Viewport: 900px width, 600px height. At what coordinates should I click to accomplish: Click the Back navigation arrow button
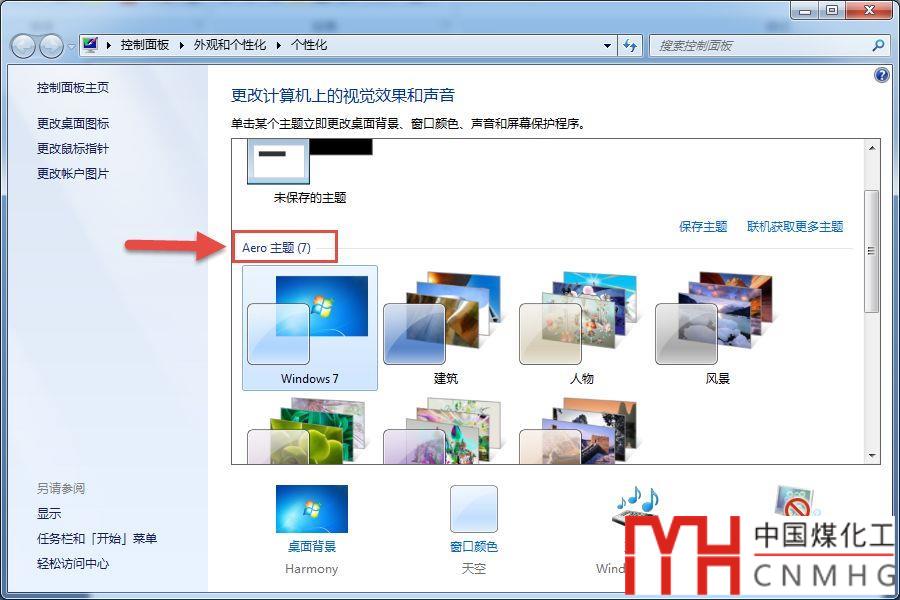point(24,46)
